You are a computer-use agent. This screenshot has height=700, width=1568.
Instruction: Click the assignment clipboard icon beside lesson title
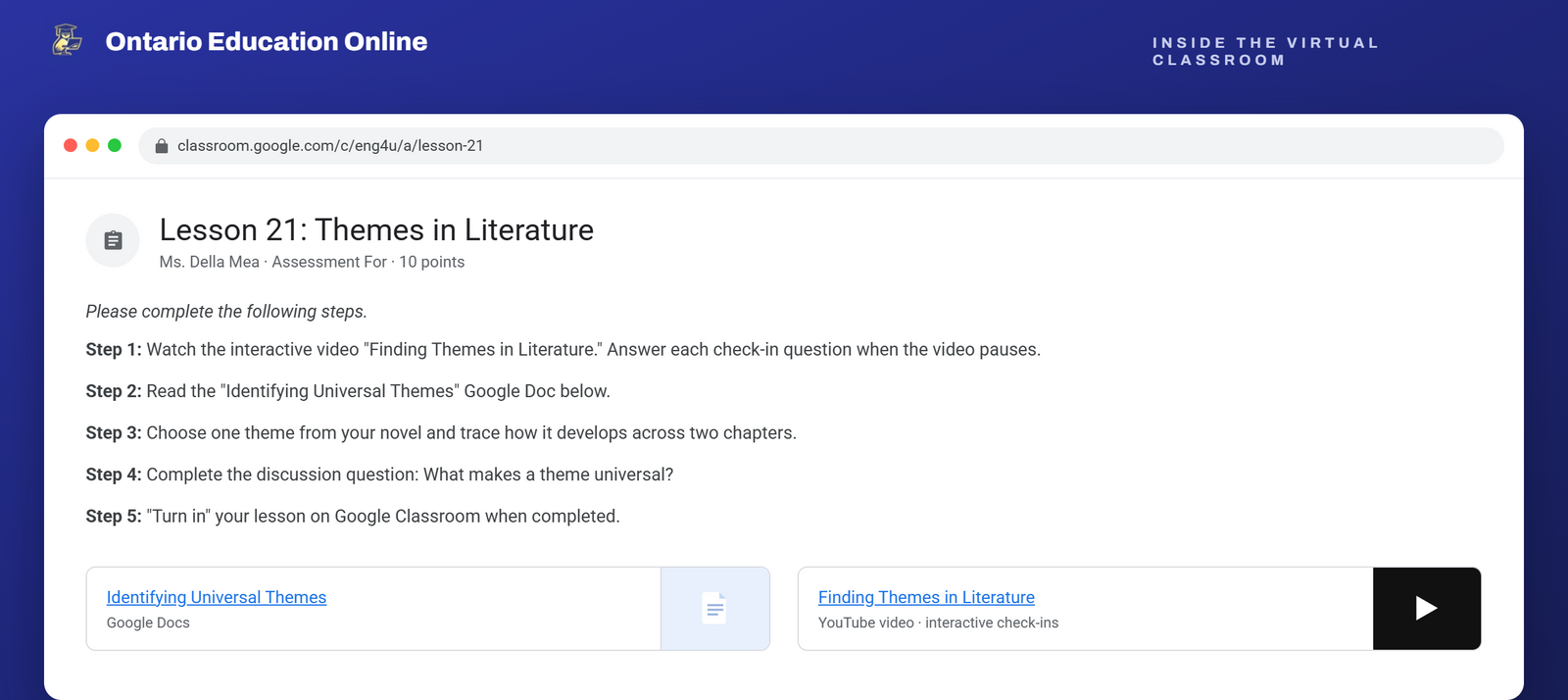(113, 240)
